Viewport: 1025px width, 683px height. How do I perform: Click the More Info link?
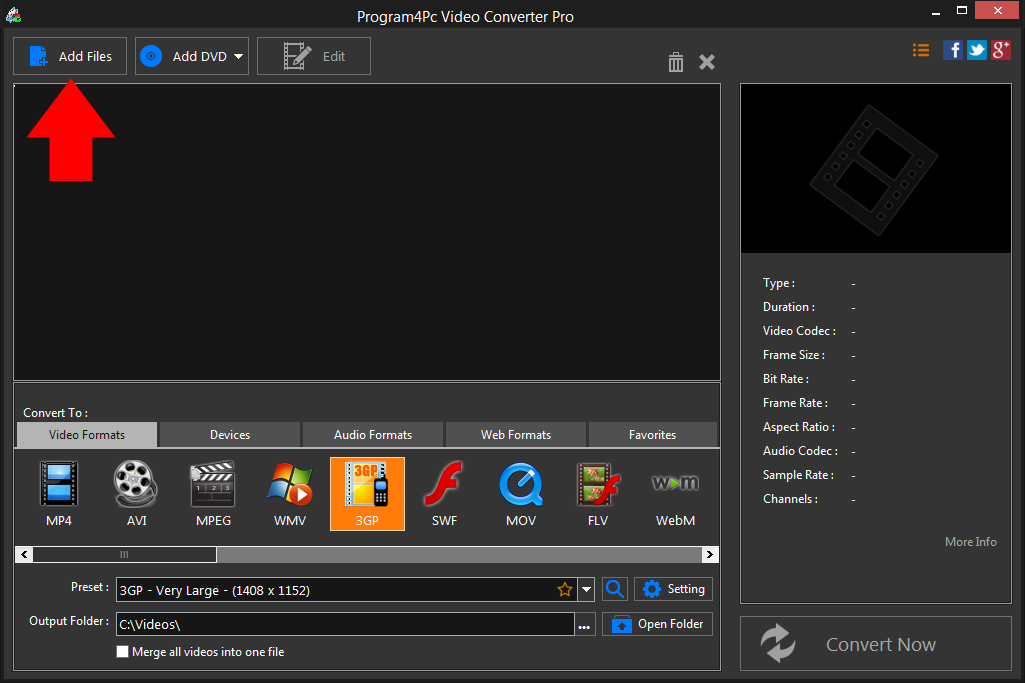point(970,541)
